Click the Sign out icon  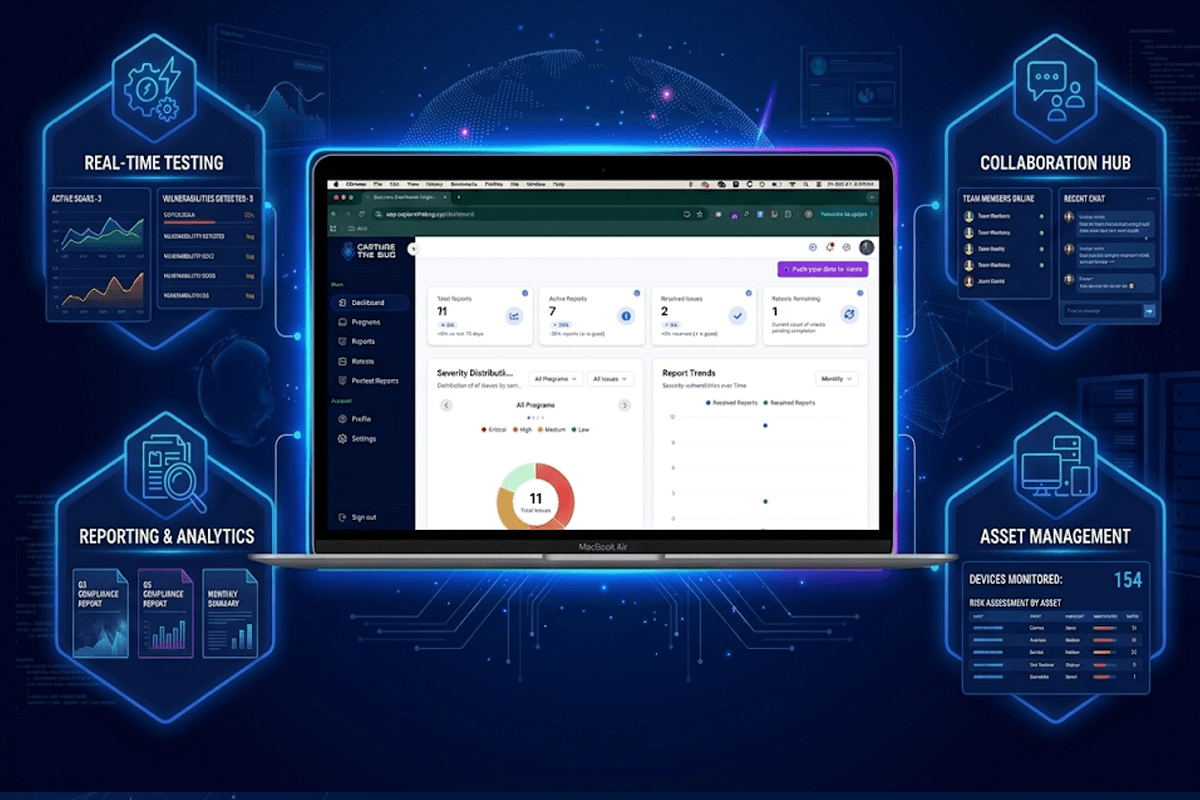pos(342,517)
